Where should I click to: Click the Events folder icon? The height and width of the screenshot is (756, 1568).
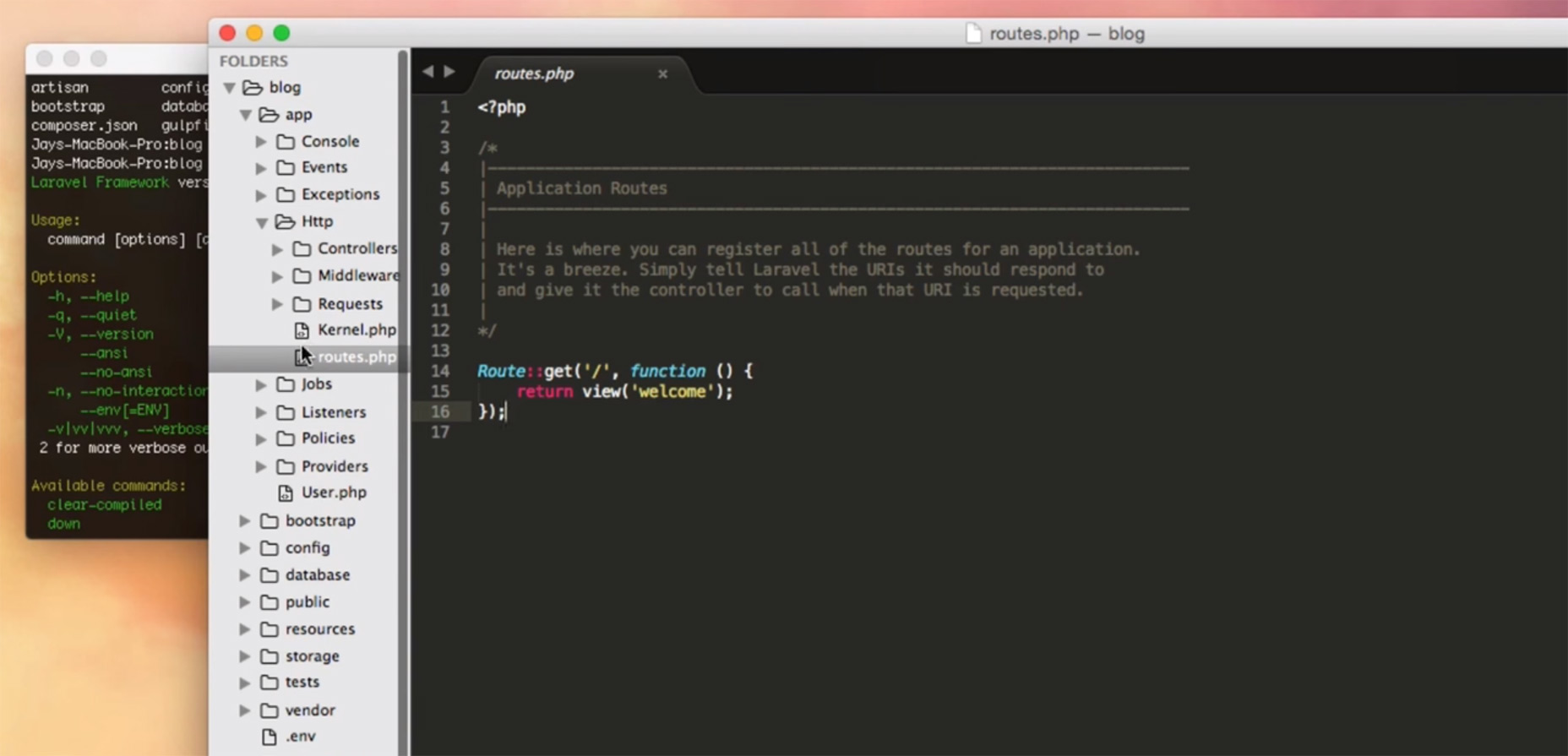click(286, 167)
